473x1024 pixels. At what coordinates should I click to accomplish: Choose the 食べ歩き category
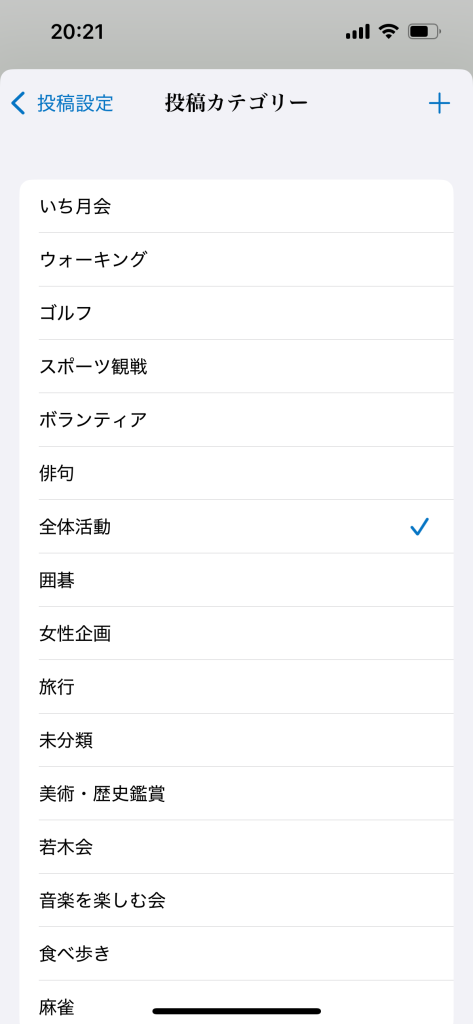pos(236,954)
